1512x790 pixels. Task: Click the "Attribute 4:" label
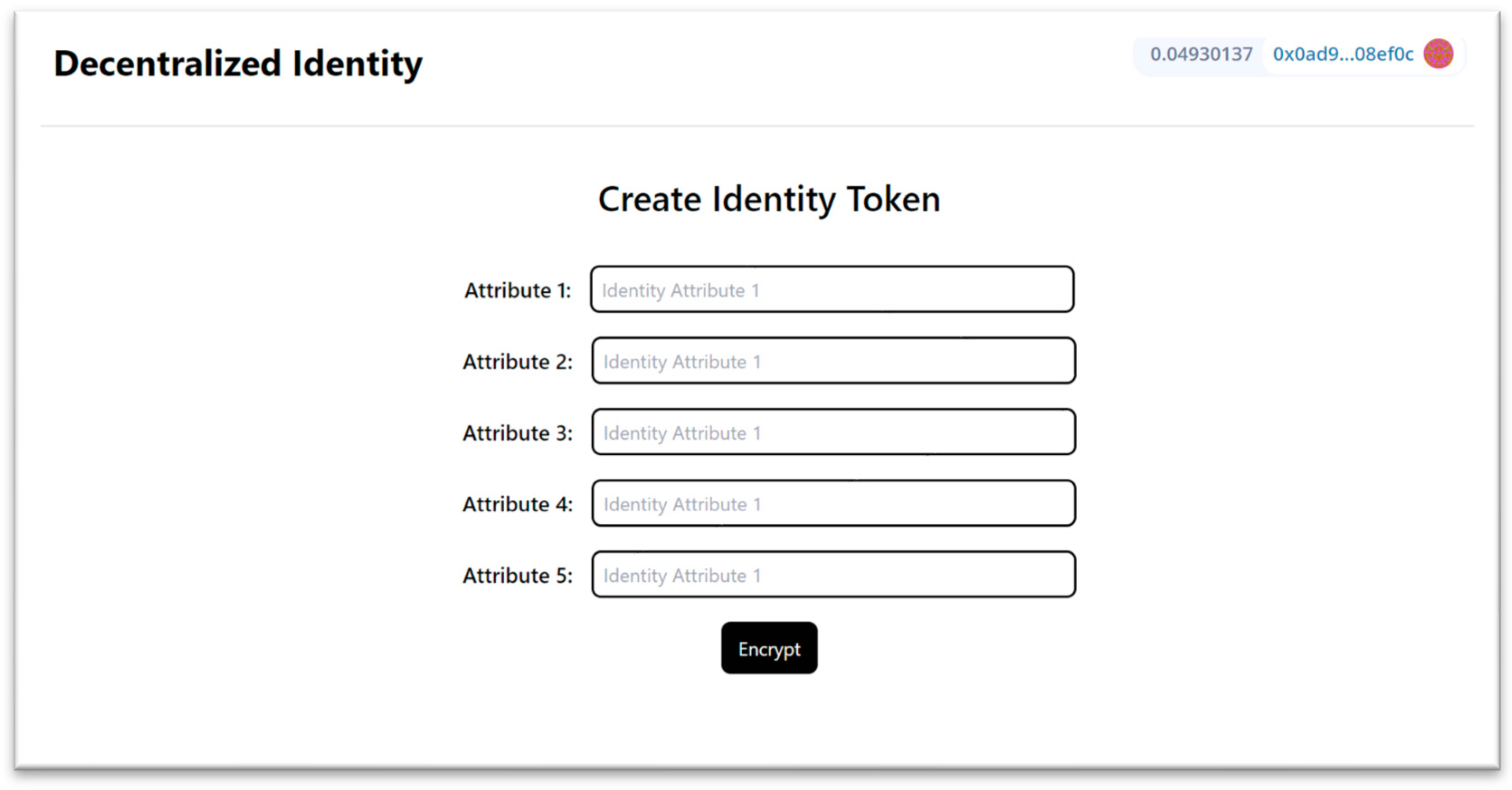click(518, 504)
